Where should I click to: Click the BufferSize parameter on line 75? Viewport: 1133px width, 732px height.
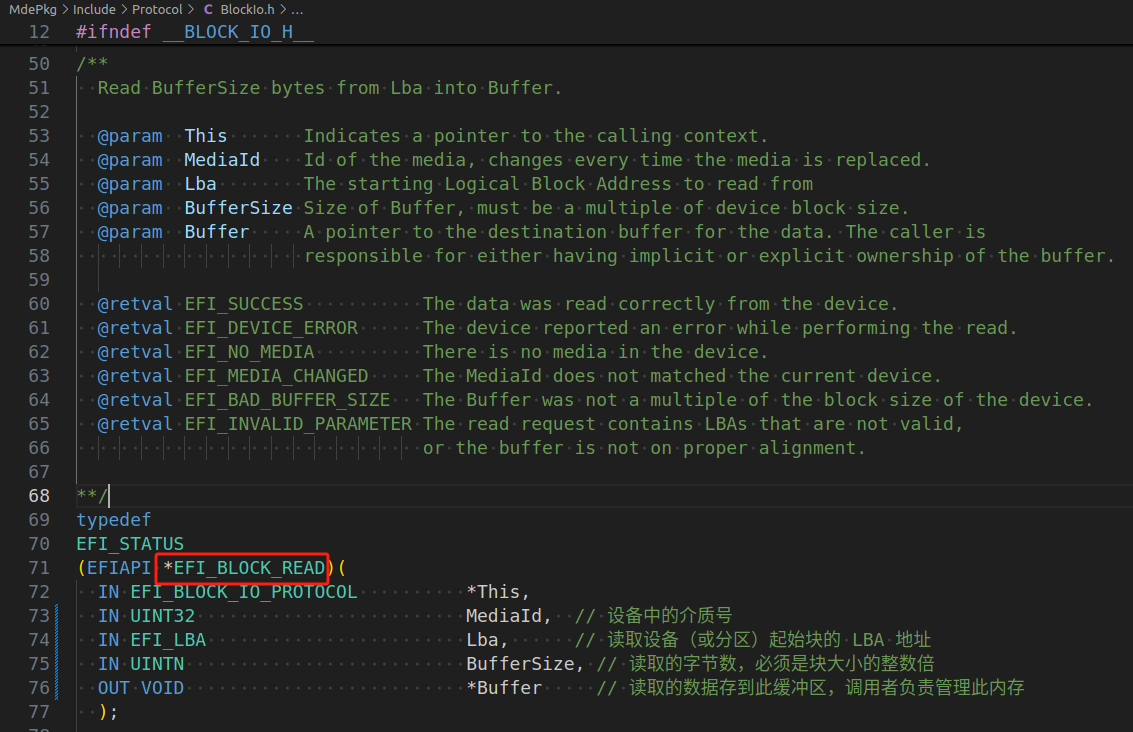point(520,663)
